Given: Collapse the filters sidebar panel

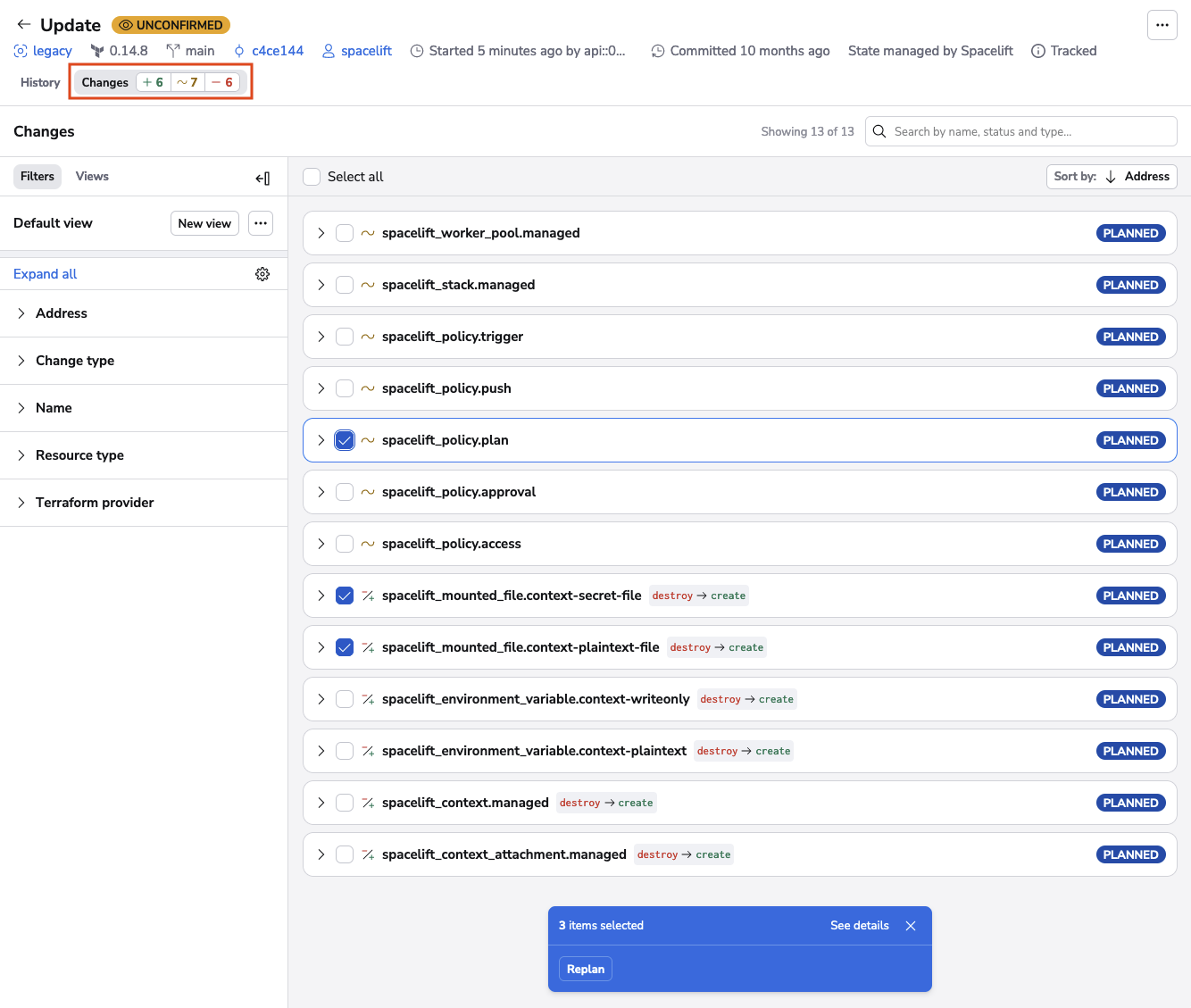Looking at the screenshot, I should click(262, 178).
